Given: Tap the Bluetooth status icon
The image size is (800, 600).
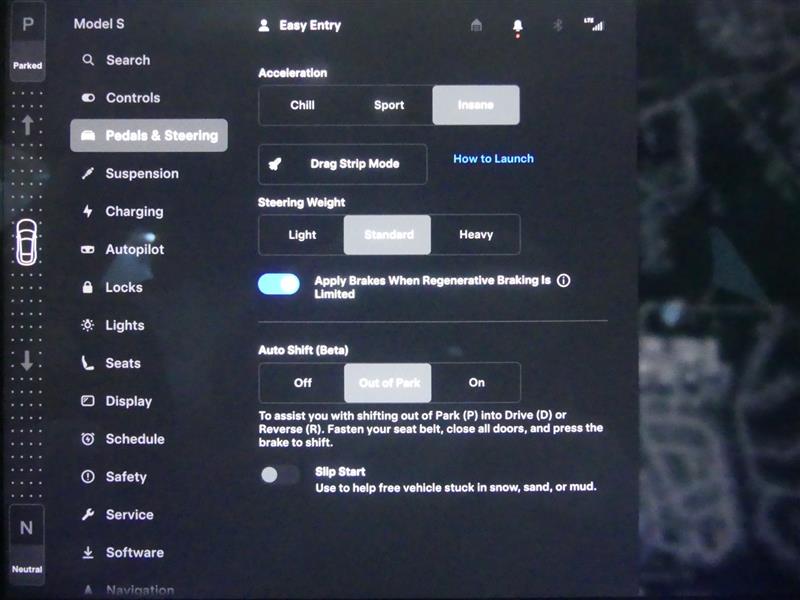Looking at the screenshot, I should tap(558, 25).
